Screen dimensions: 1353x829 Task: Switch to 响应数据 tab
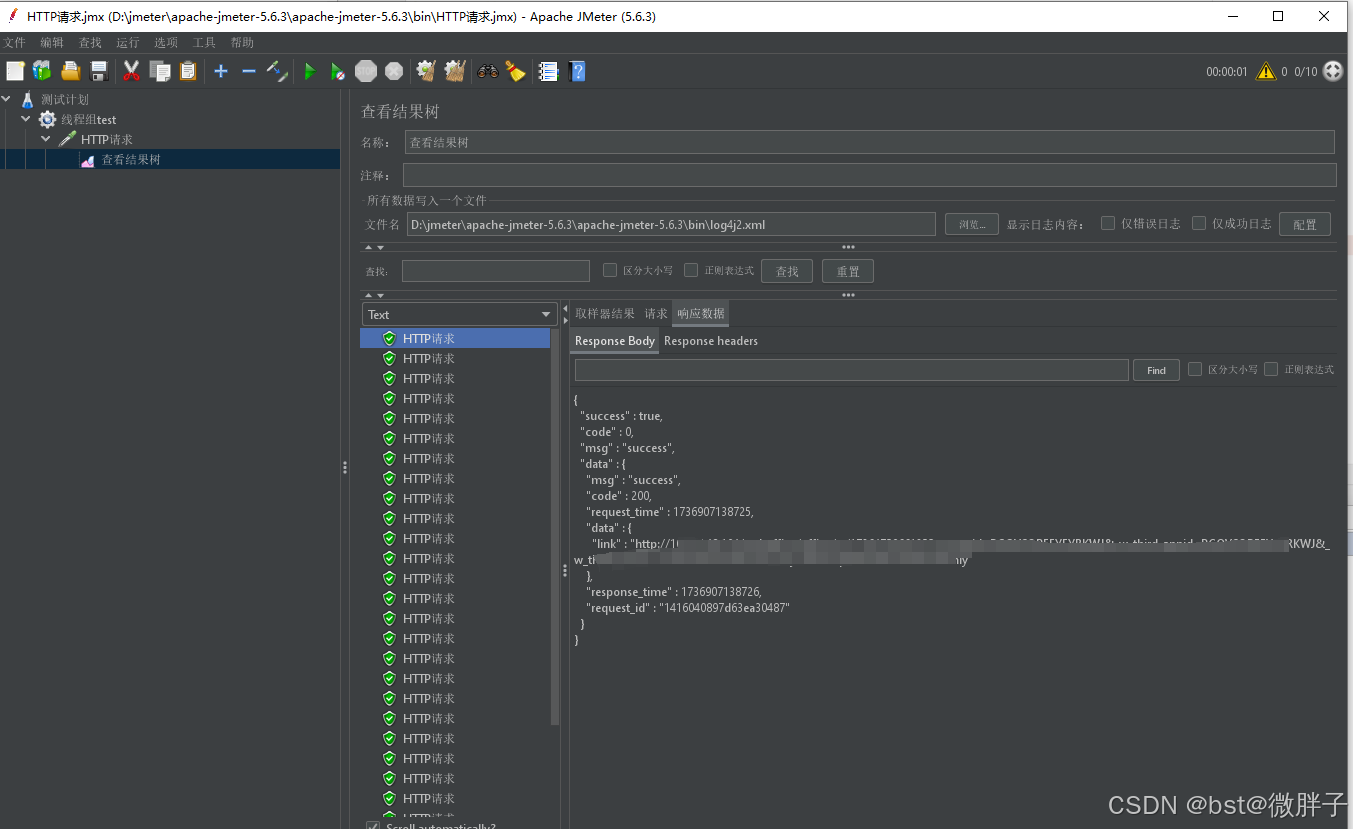pos(701,314)
